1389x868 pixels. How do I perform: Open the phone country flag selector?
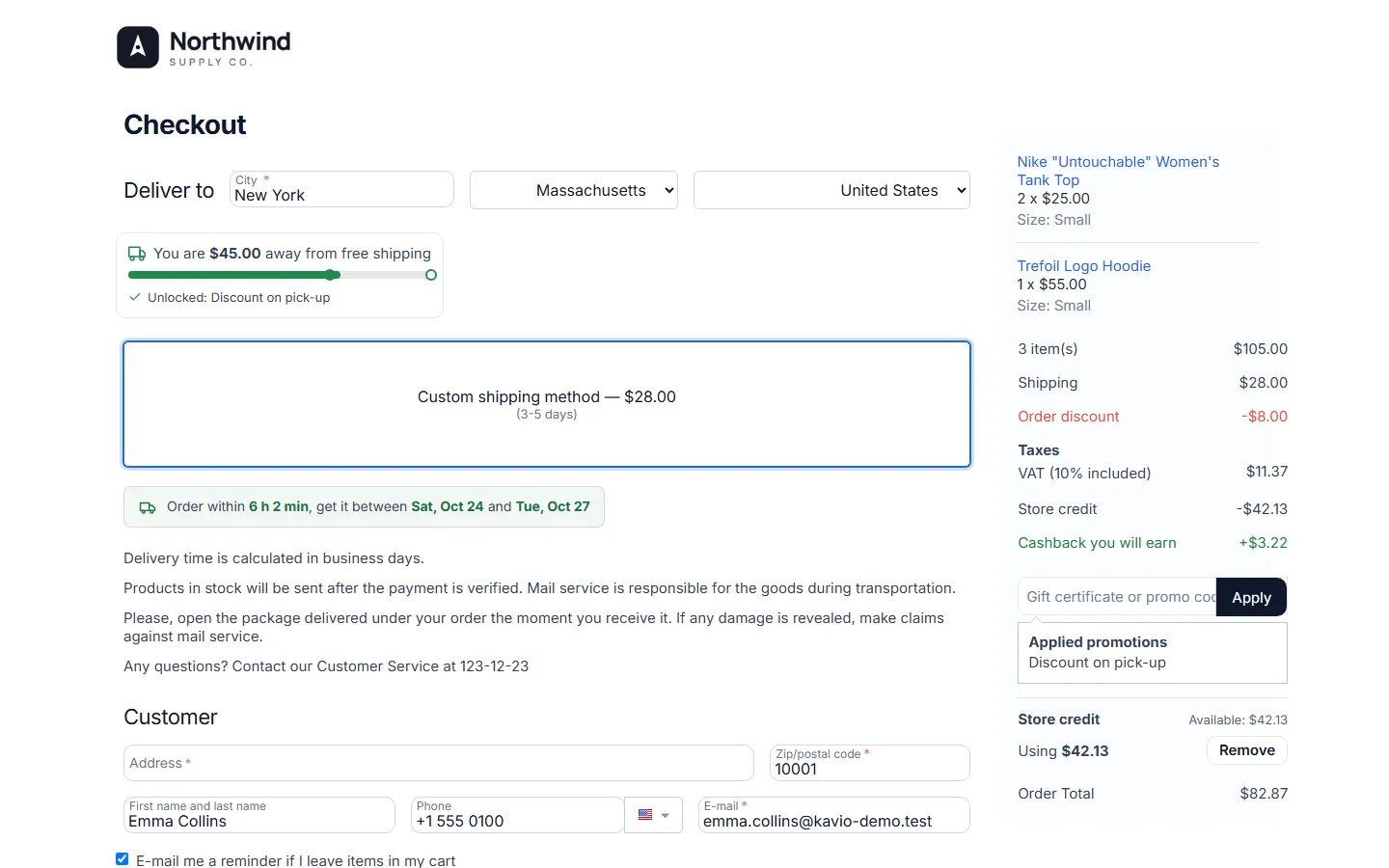pyautogui.click(x=653, y=815)
